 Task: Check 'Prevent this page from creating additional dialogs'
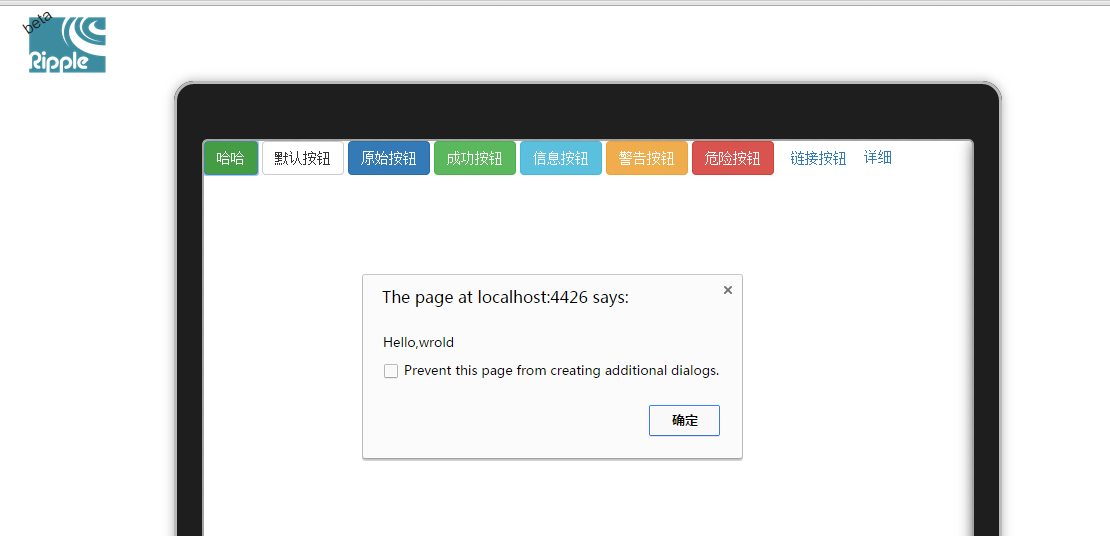coord(391,371)
